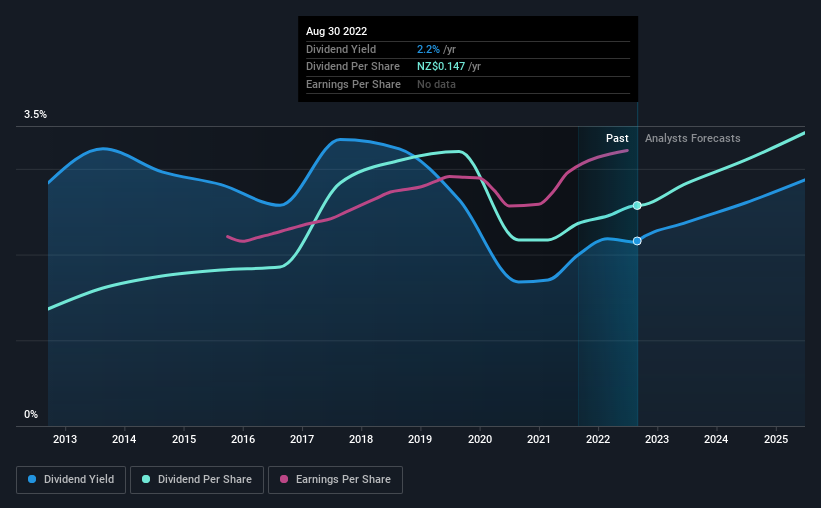Click the 'No data' earnings value
This screenshot has height=508, width=821.
pyautogui.click(x=436, y=84)
